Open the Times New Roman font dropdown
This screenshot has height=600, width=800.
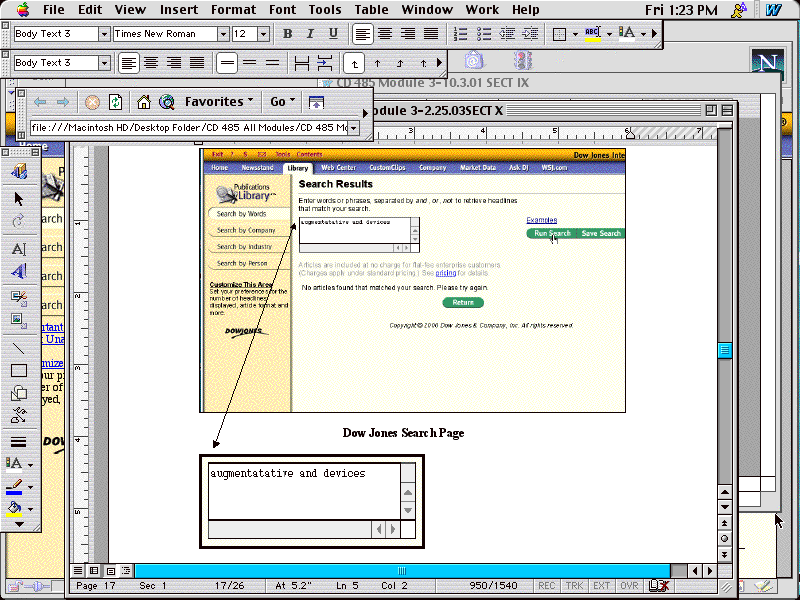coord(223,34)
